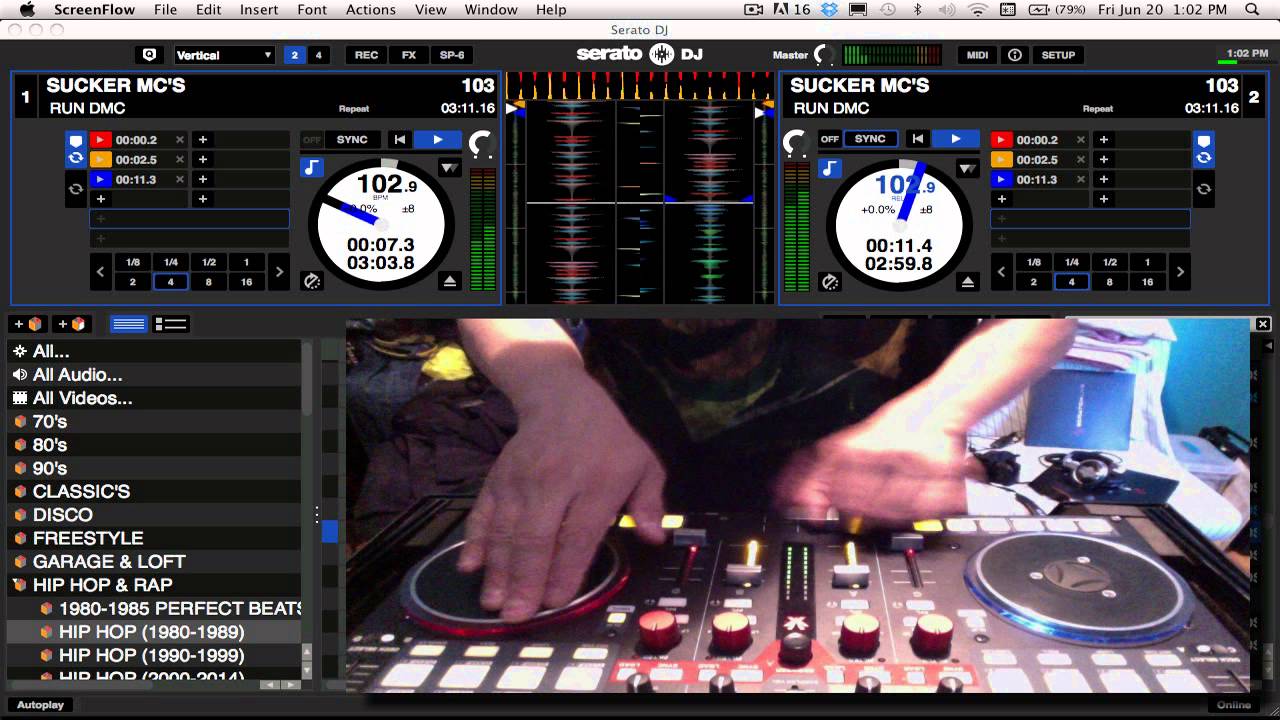The image size is (1280, 720).
Task: Select deck 1 cue points tab icon
Action: pos(75,140)
